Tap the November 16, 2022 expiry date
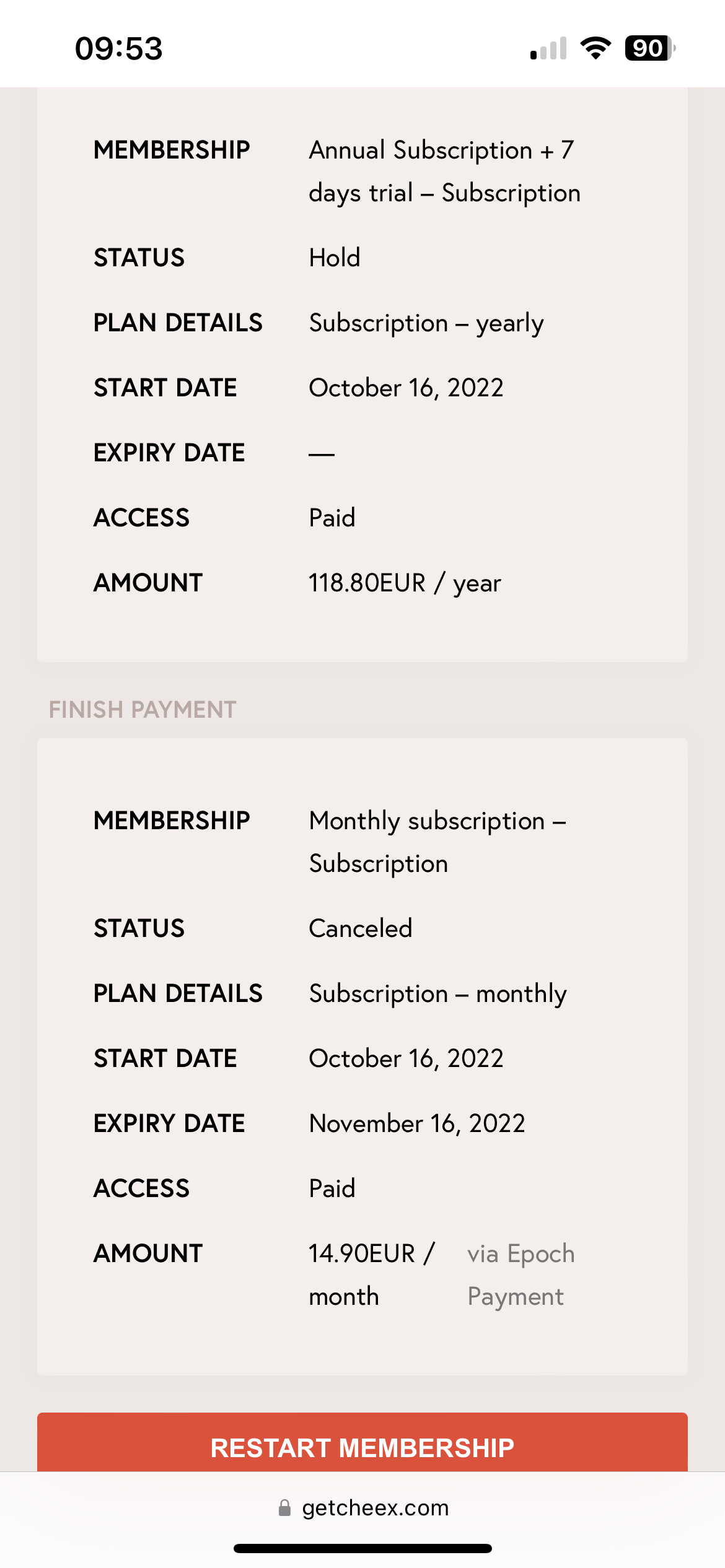This screenshot has width=725, height=1568. tap(417, 1123)
